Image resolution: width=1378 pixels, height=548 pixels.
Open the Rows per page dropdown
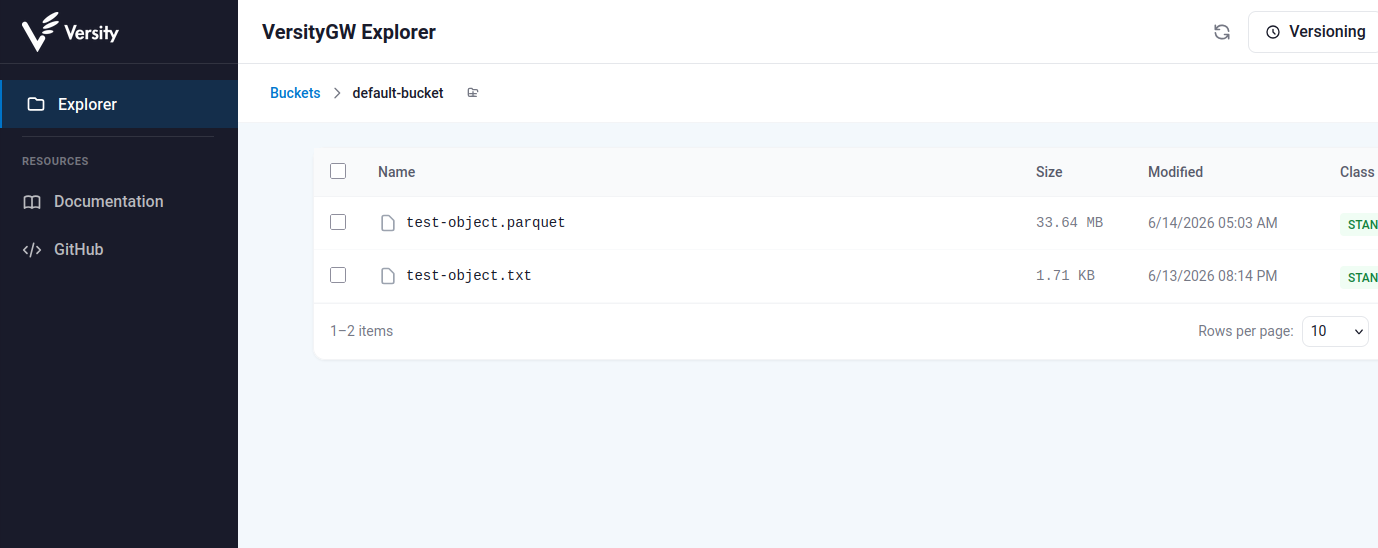coord(1335,331)
